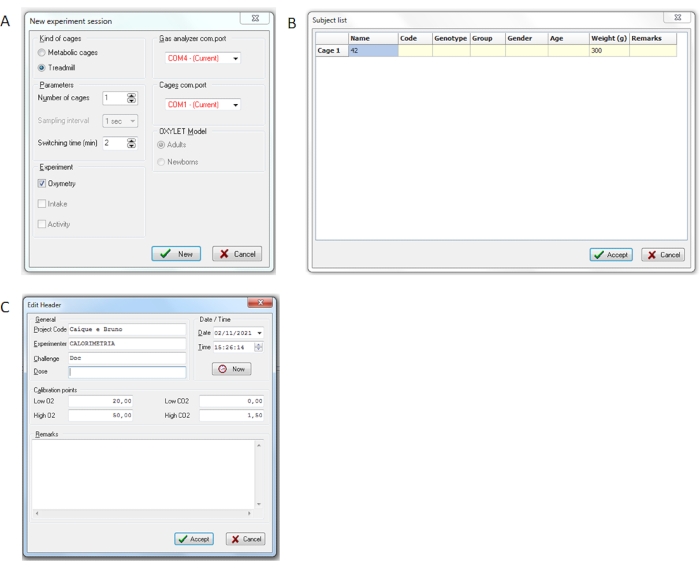Click the Genotype column header
This screenshot has height=568, width=700.
[x=451, y=38]
